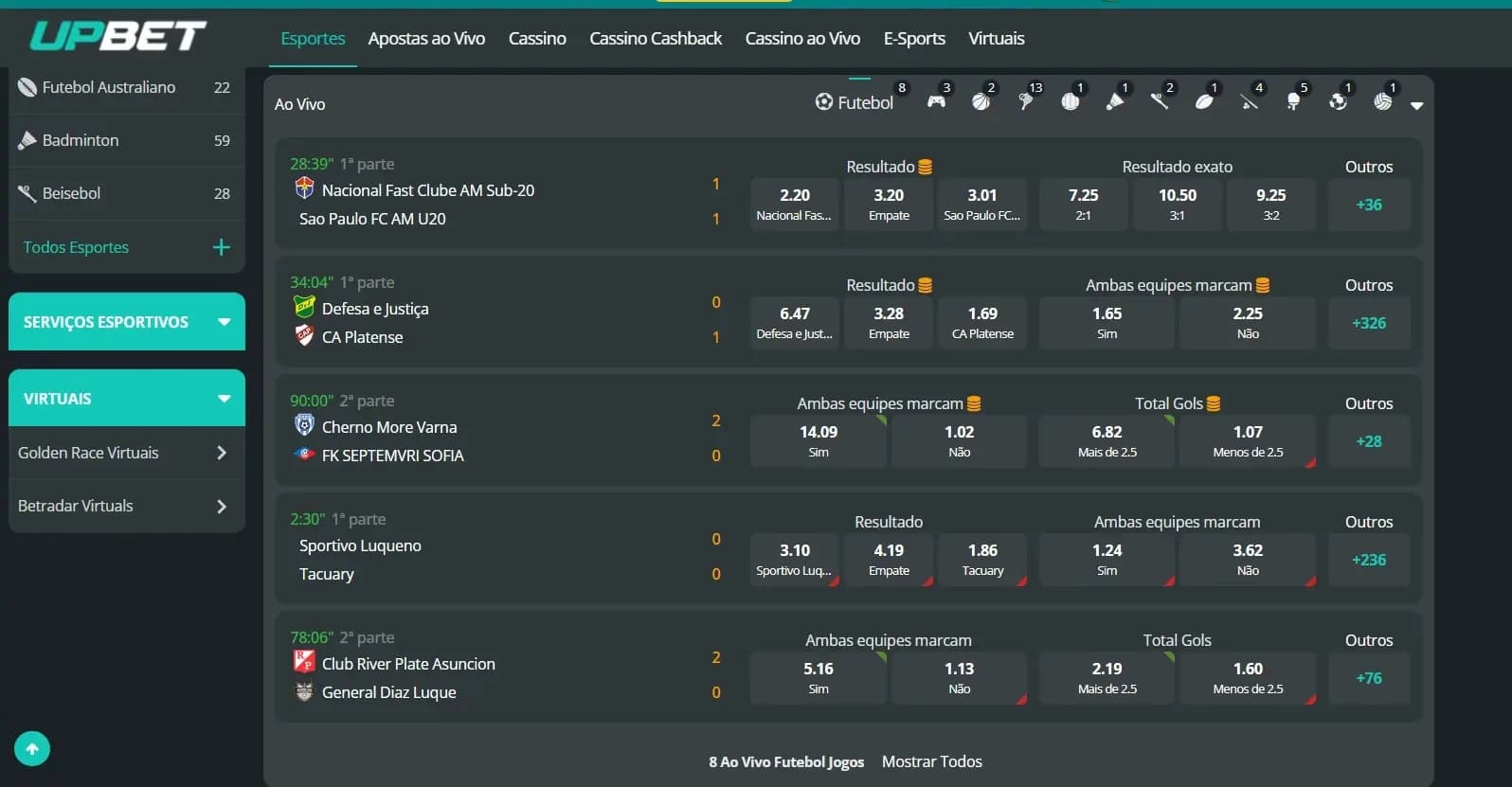The image size is (1512, 787).
Task: Pick 2.19 Mais de 2.5 in River Plate match
Action: 1107,678
